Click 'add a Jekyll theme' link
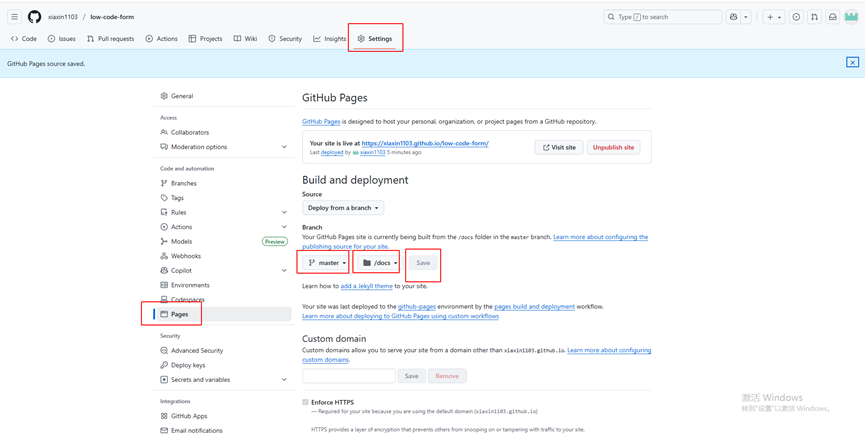 point(366,287)
